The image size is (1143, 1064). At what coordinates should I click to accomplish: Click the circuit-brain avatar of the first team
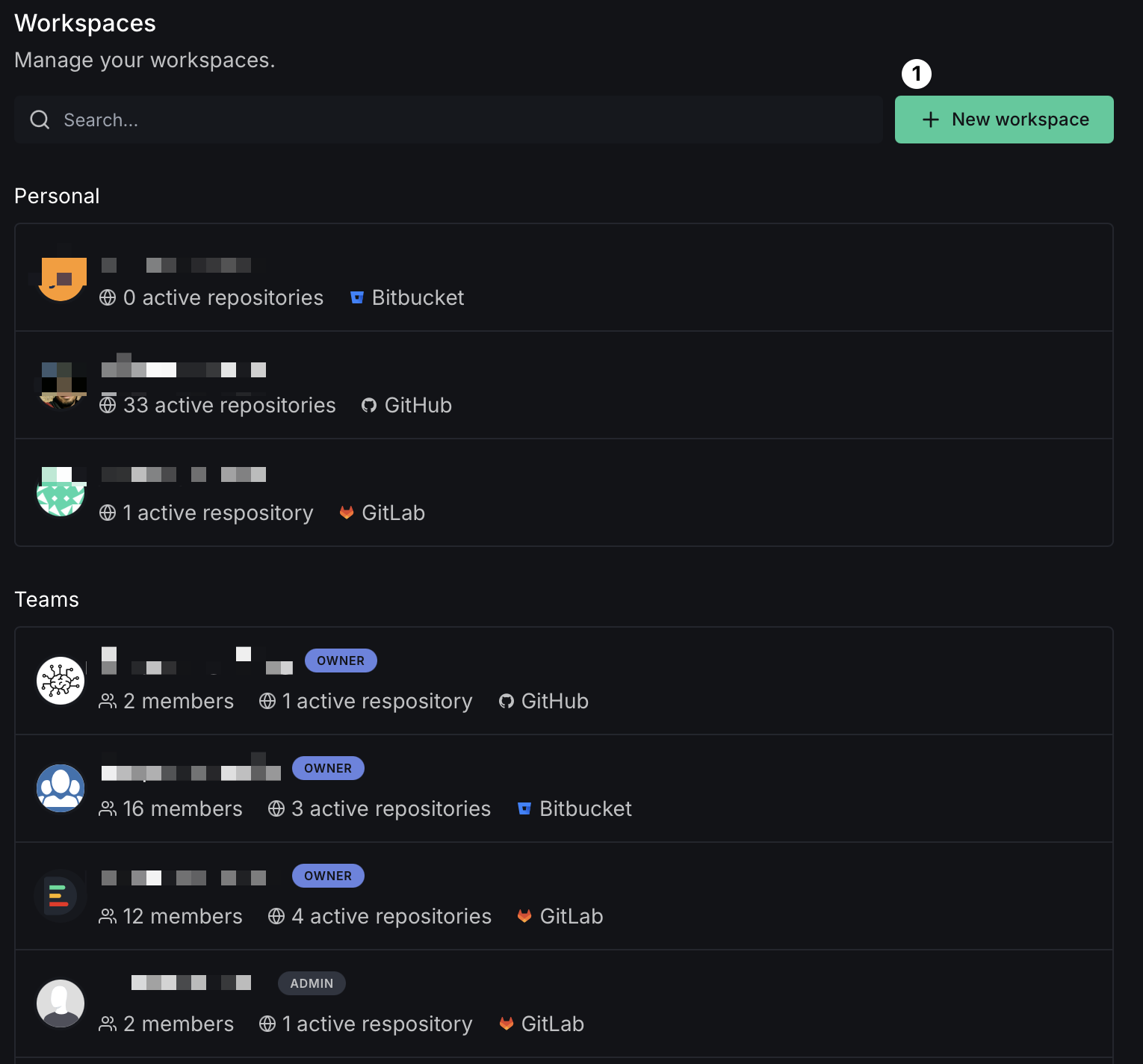coord(61,681)
